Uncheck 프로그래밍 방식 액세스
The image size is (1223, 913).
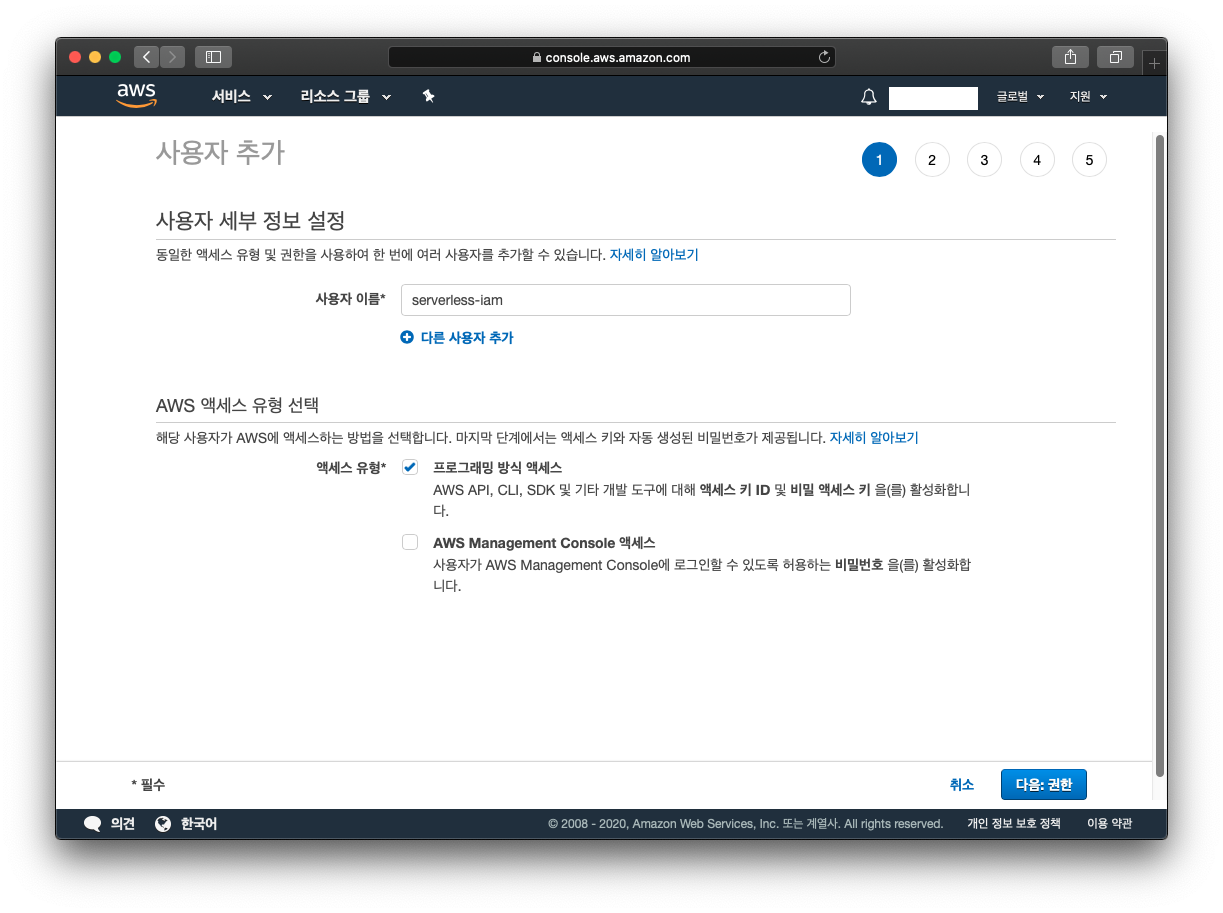[x=410, y=466]
